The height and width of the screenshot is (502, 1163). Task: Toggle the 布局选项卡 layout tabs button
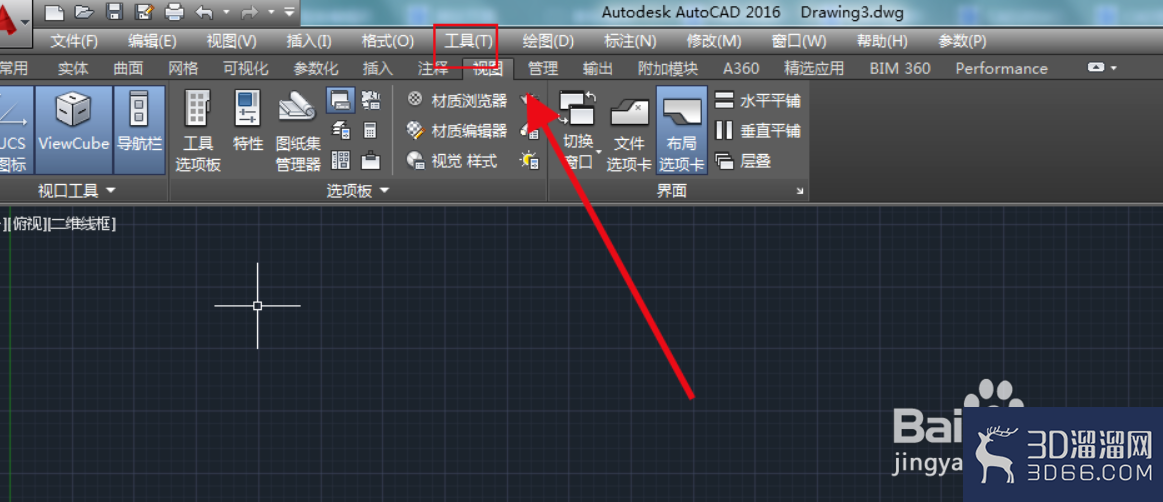[x=682, y=131]
